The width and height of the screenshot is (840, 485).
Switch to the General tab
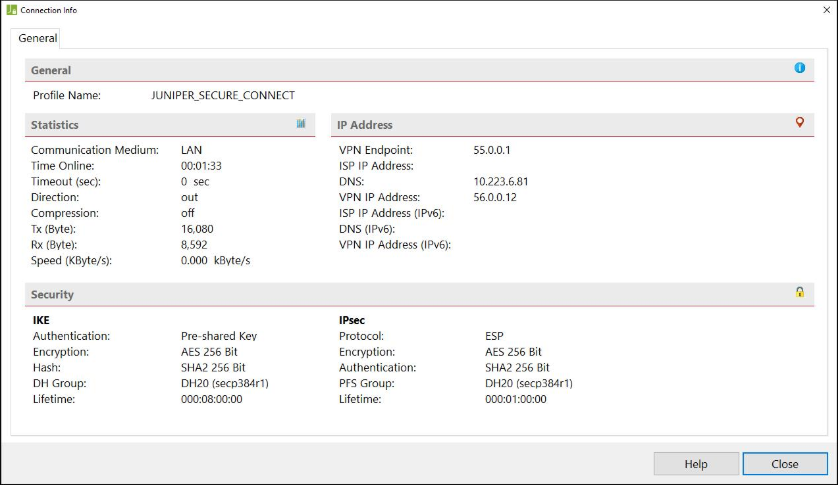click(x=38, y=38)
